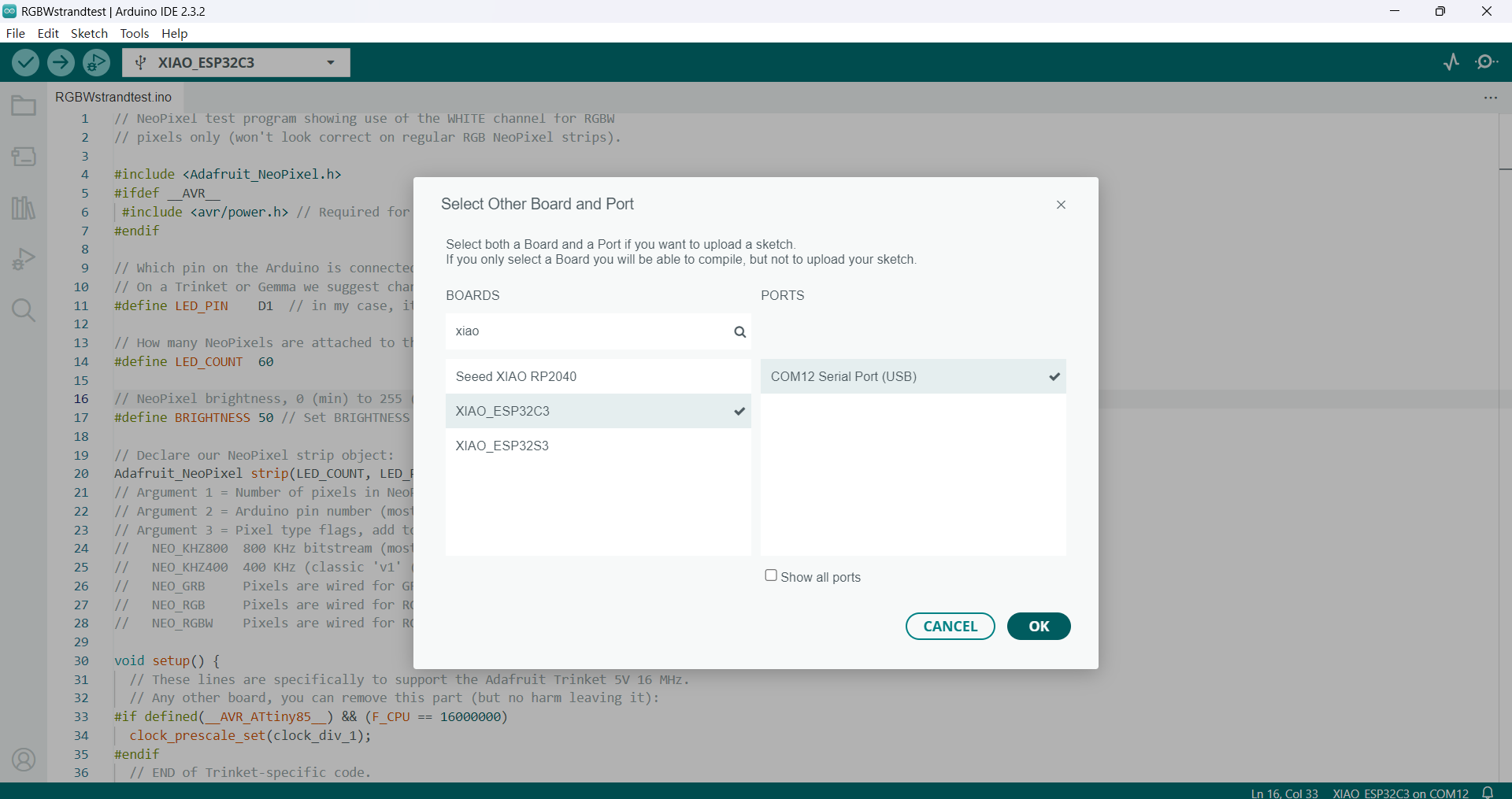Toggle the Show all ports checkbox
Screen dimensions: 1512x799
[771, 575]
